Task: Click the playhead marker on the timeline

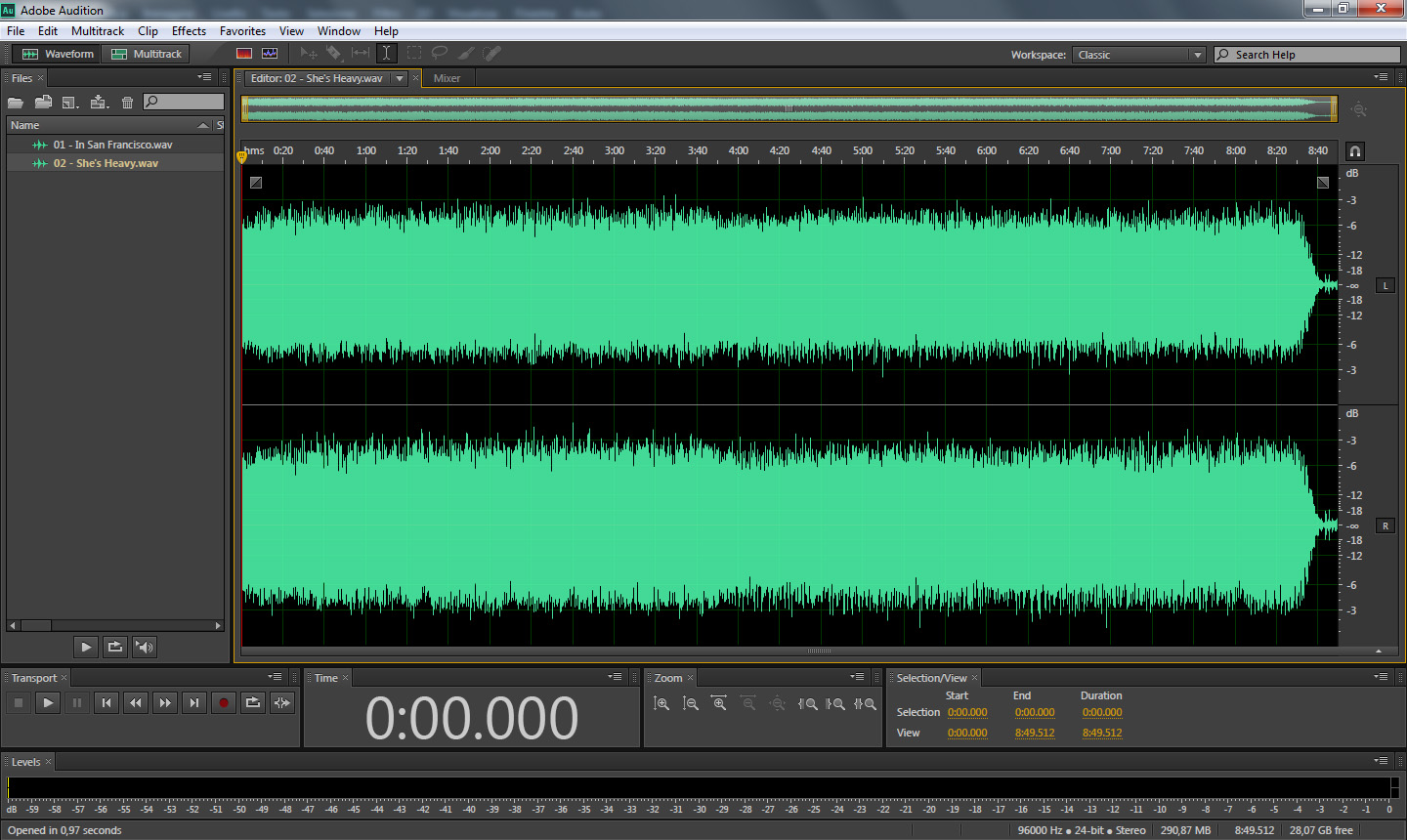Action: (241, 156)
